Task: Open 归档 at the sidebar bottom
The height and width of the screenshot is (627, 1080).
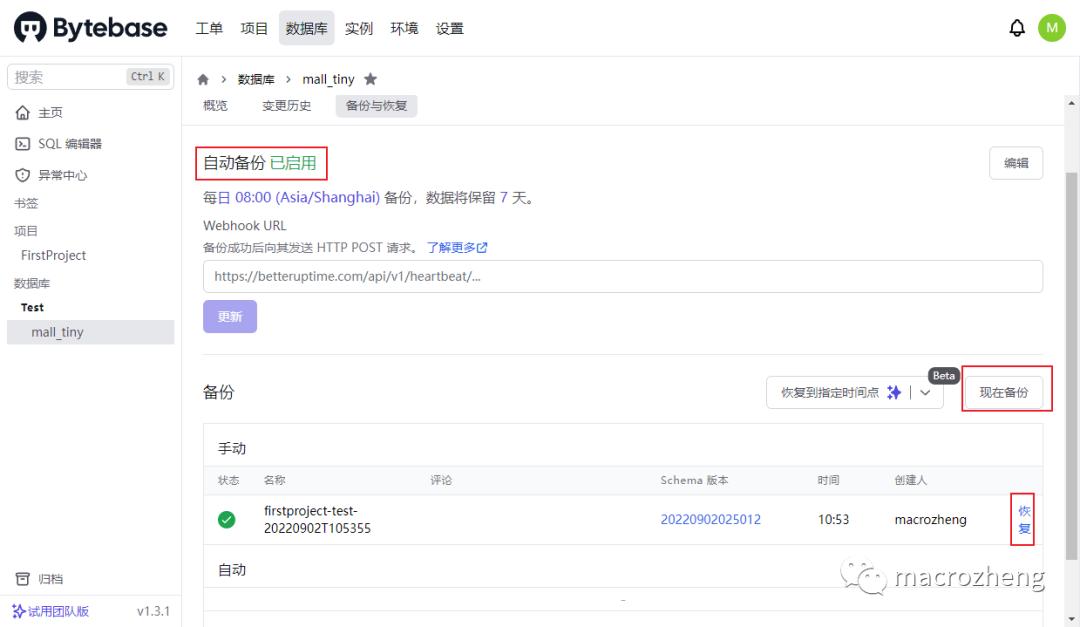Action: 41,578
